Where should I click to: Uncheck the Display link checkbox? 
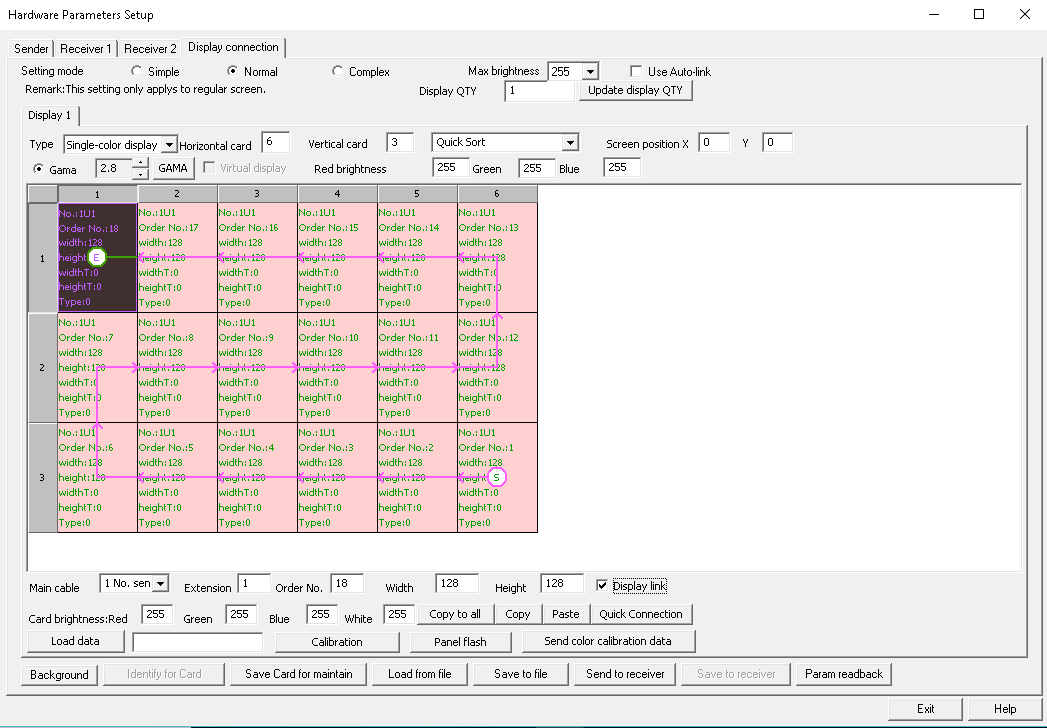[602, 586]
